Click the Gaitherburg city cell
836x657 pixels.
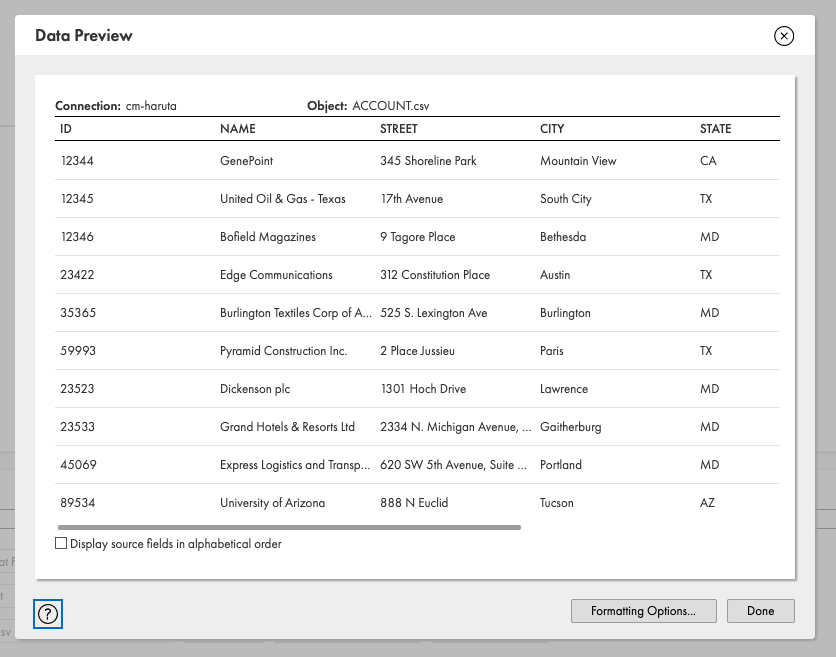(570, 427)
